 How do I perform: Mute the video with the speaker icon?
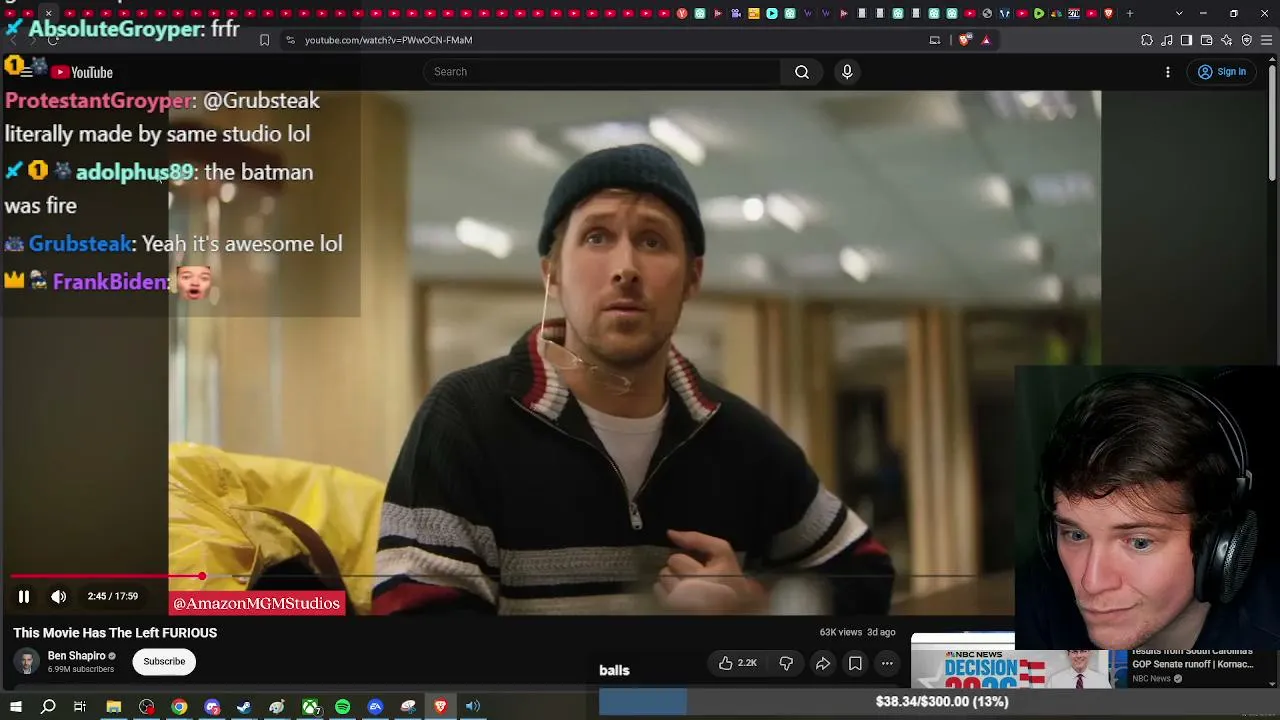pyautogui.click(x=59, y=597)
